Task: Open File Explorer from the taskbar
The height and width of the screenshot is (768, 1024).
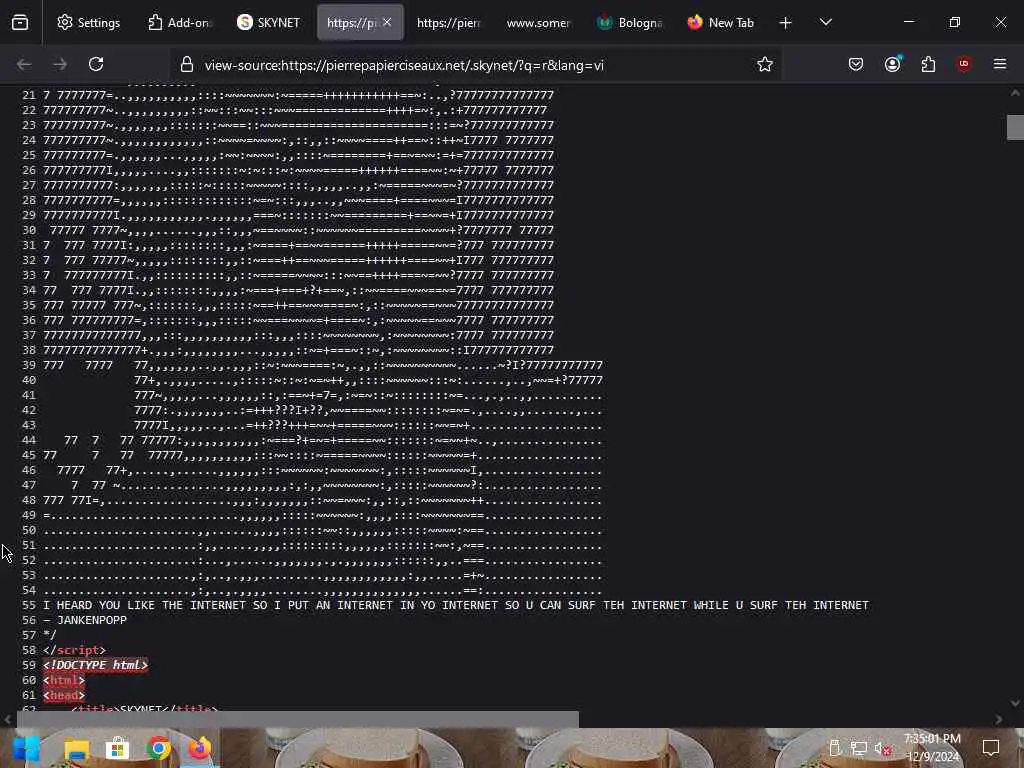Action: point(76,748)
